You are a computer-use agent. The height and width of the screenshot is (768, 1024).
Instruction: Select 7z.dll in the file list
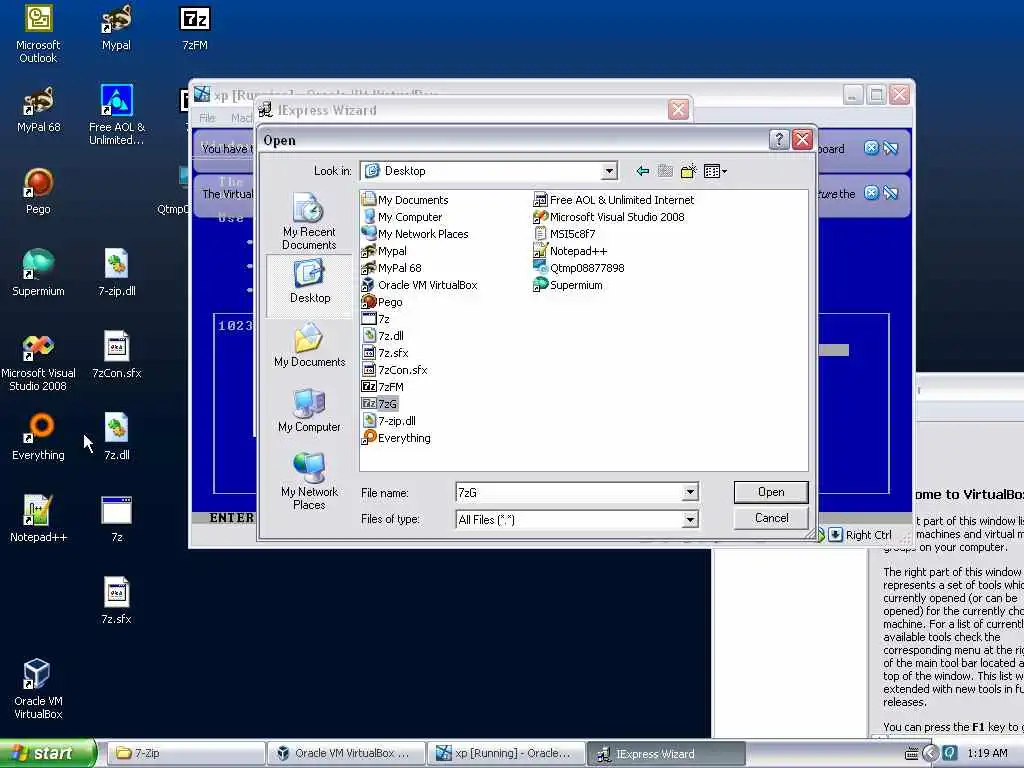383,336
